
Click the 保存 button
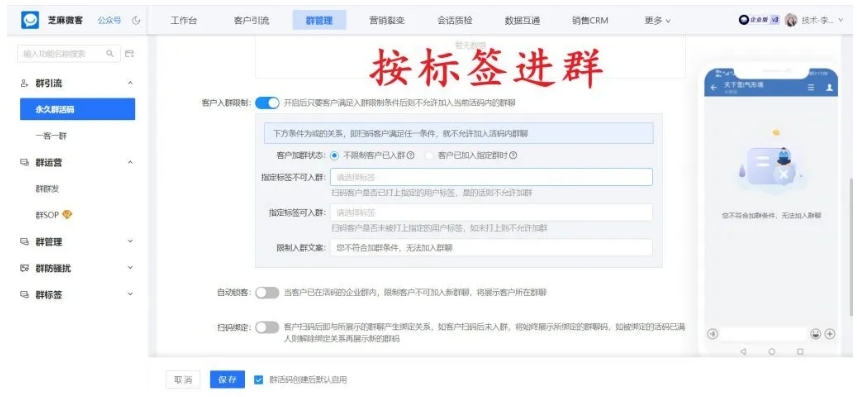(x=227, y=380)
